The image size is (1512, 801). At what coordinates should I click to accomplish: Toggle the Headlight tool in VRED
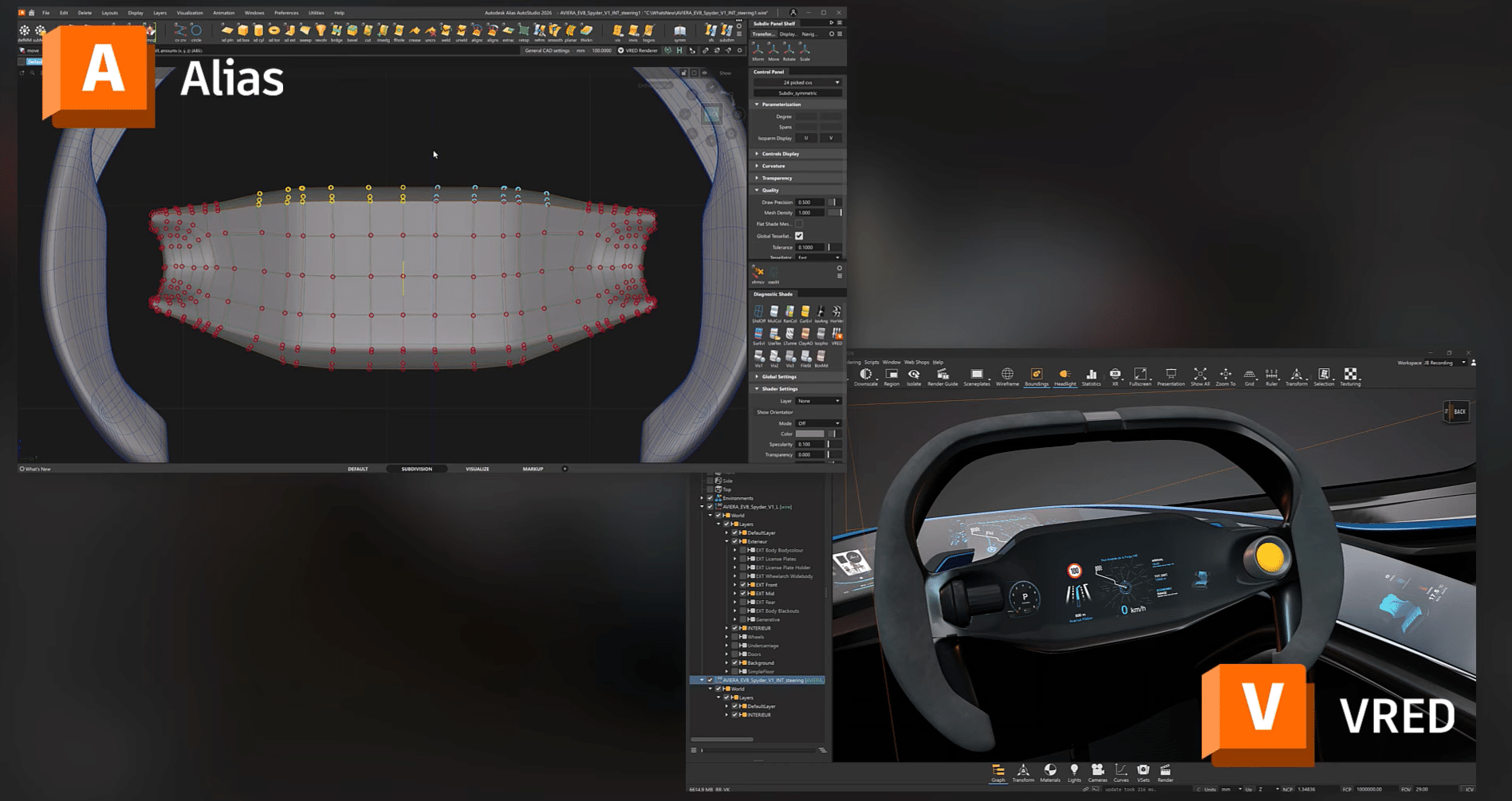click(1065, 375)
